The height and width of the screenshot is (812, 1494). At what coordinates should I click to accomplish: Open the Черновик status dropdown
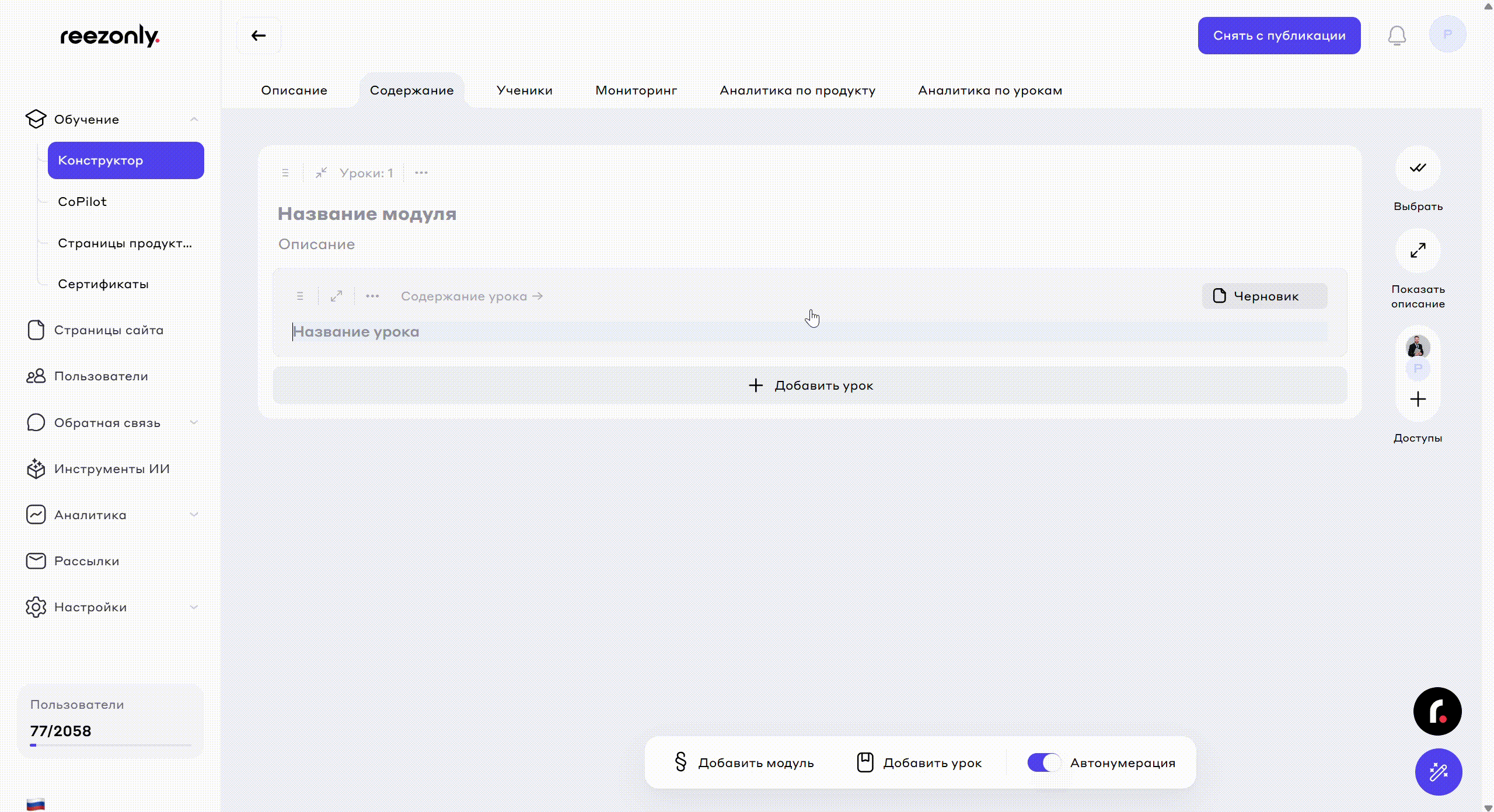coord(1265,296)
